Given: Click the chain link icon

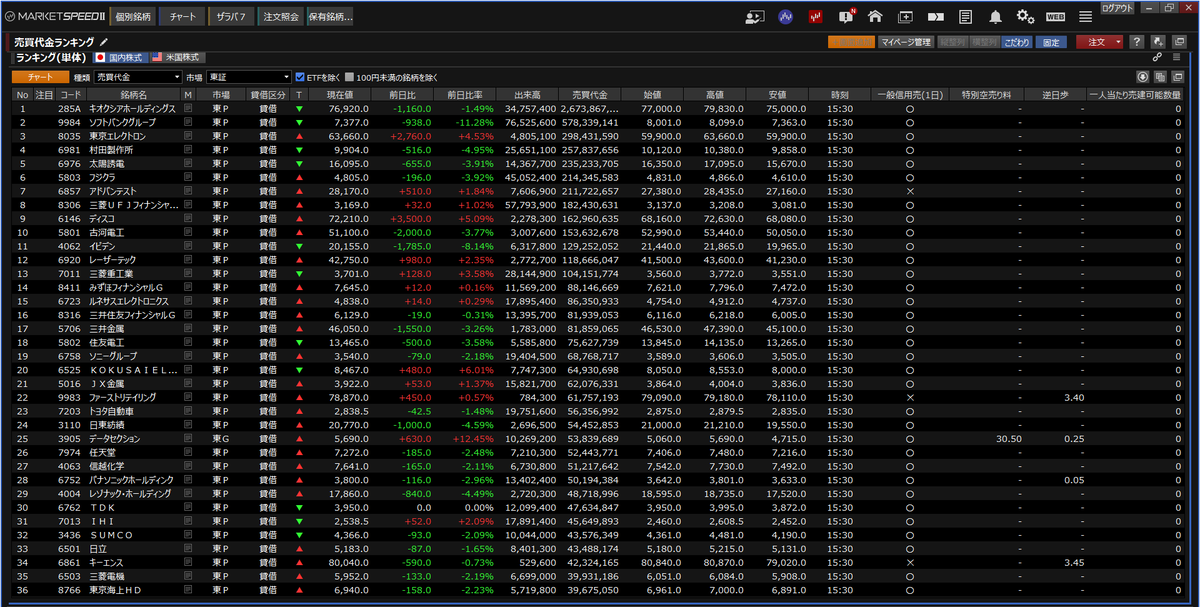Looking at the screenshot, I should [x=1157, y=57].
